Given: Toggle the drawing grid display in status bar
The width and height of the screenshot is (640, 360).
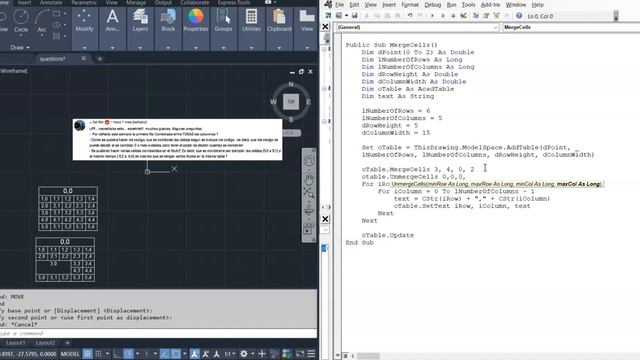Looking at the screenshot, I should 87,354.
